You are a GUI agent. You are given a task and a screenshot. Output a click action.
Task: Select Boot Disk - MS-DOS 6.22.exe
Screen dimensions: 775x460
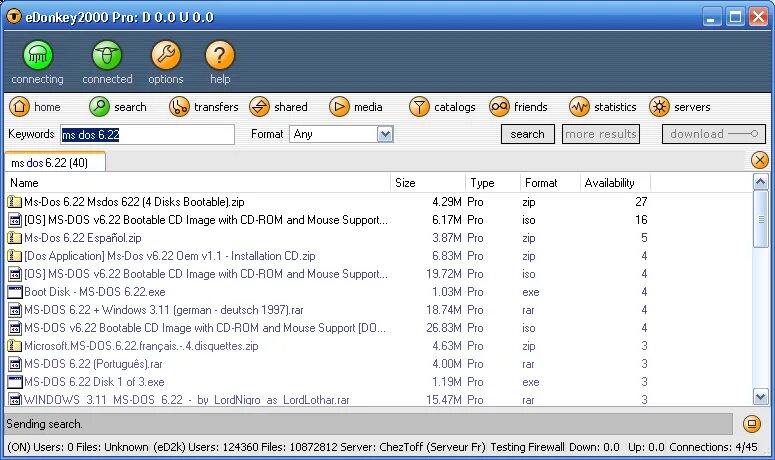95,292
